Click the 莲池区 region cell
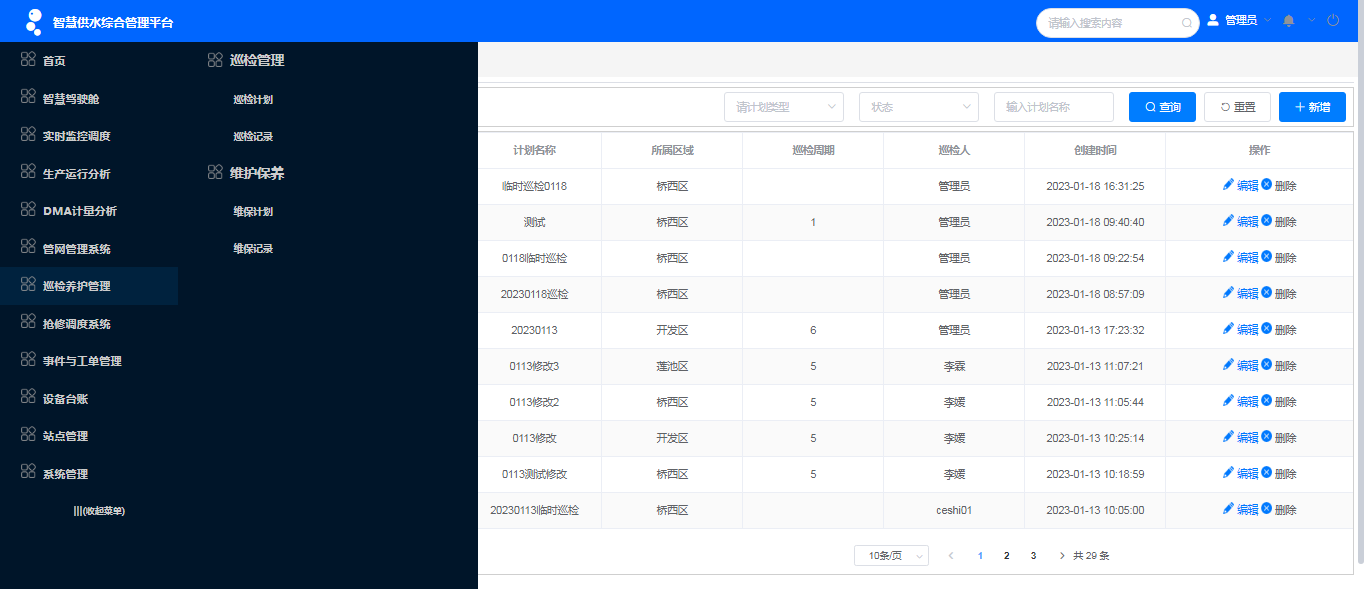This screenshot has height=589, width=1364. (672, 366)
